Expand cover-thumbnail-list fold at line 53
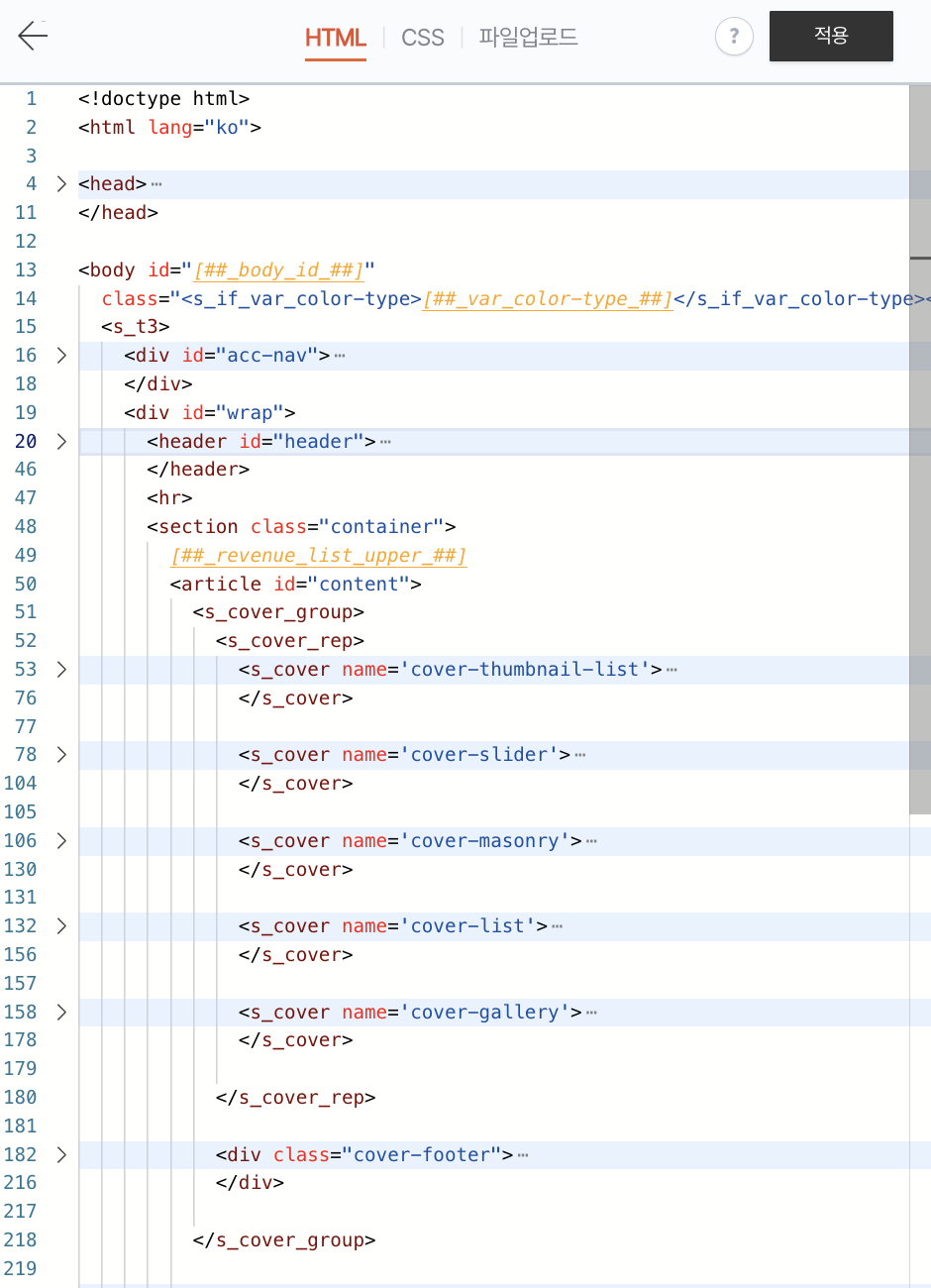 tap(61, 670)
